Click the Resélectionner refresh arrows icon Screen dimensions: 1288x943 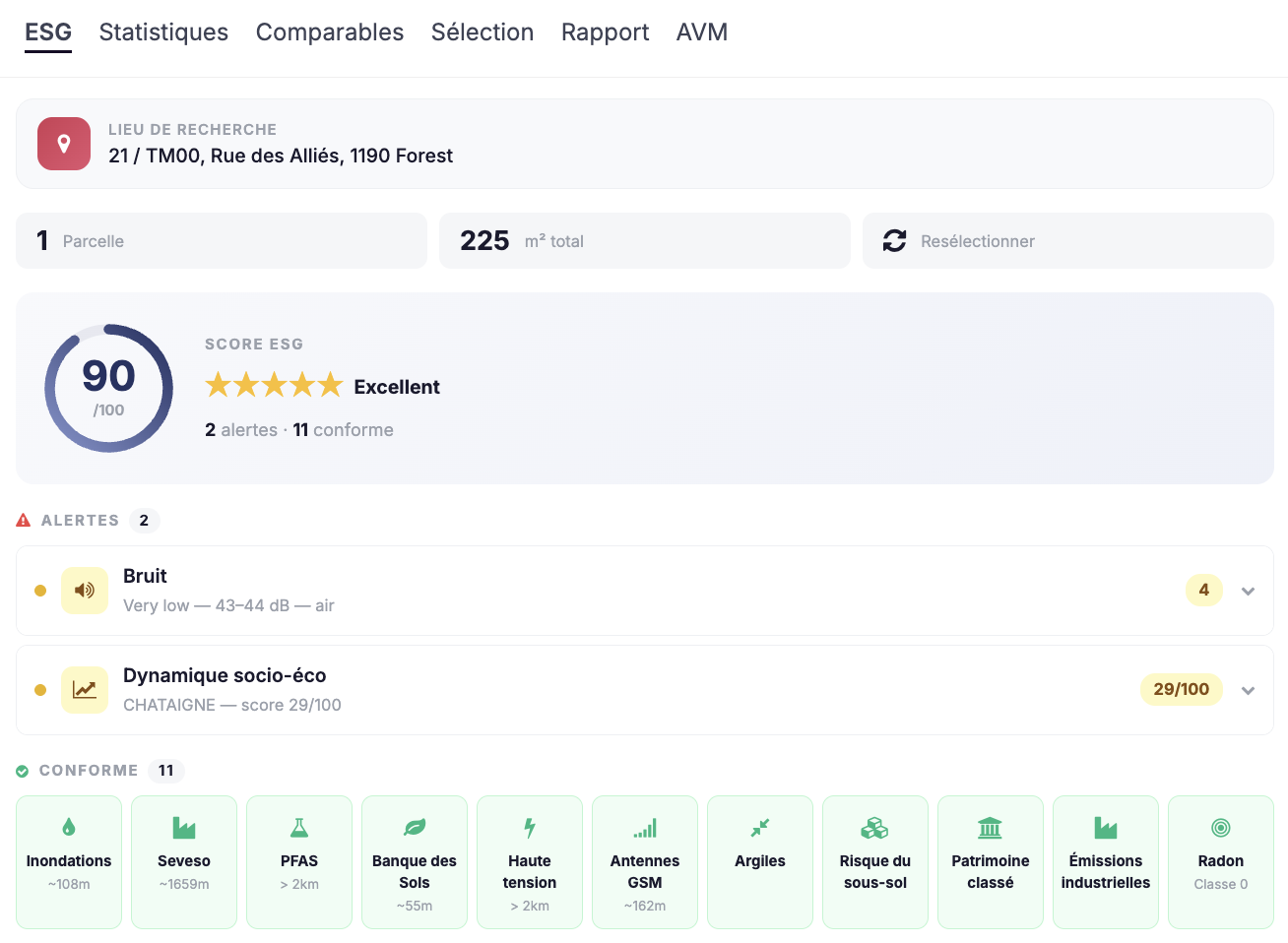tap(894, 241)
